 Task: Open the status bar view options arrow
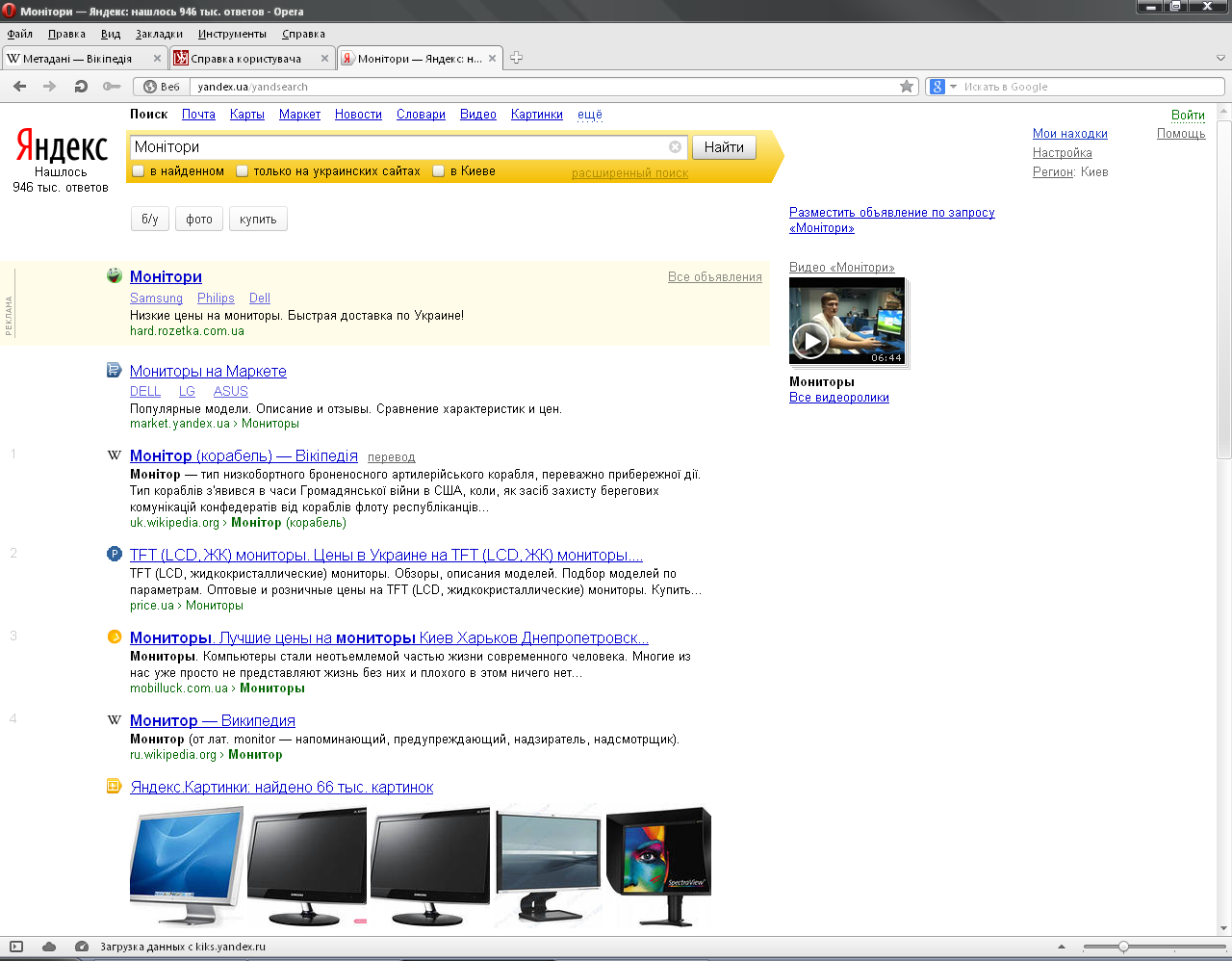click(1062, 947)
